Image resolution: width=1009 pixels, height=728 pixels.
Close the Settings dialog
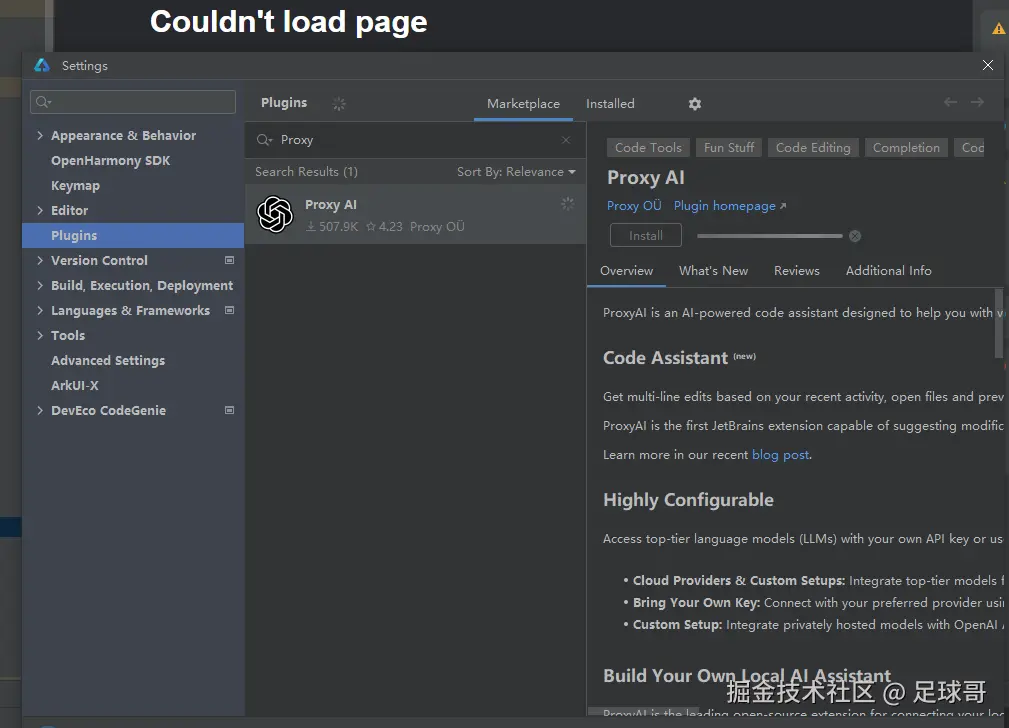988,65
